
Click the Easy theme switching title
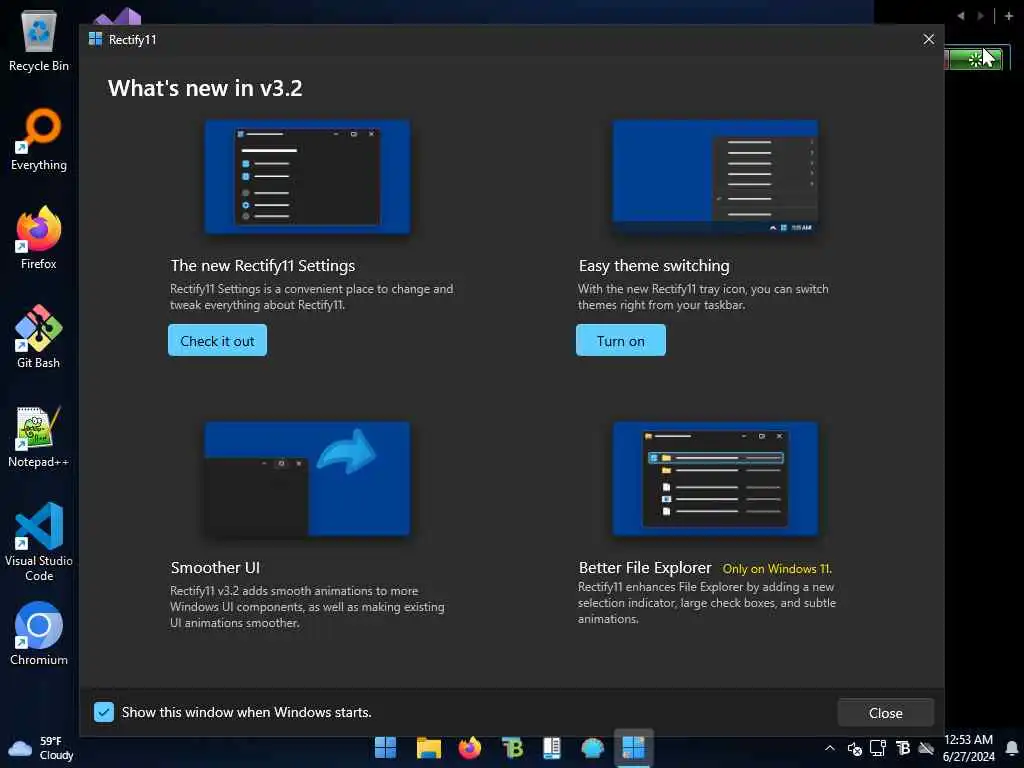click(x=654, y=266)
